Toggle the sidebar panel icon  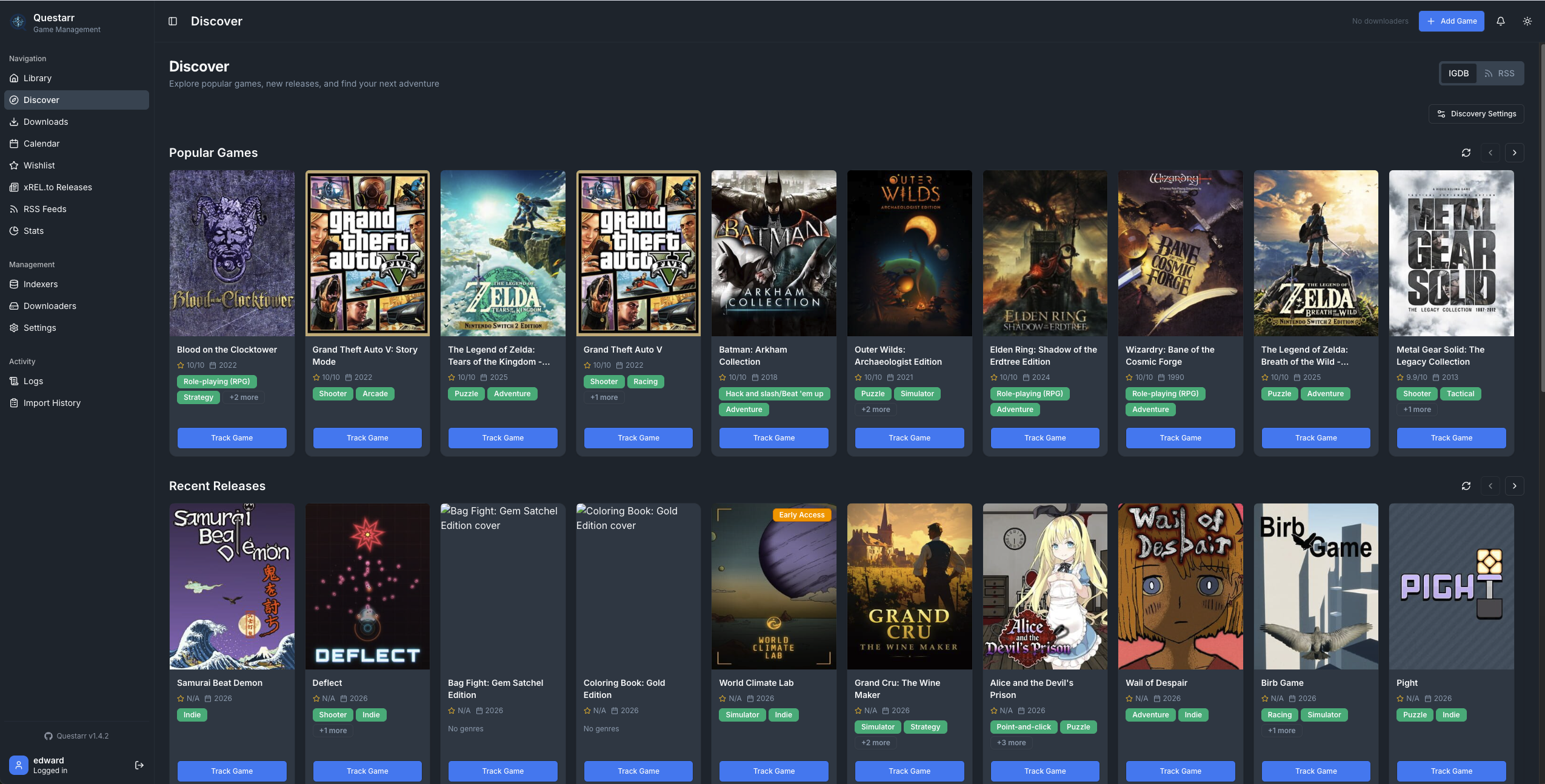pos(173,21)
